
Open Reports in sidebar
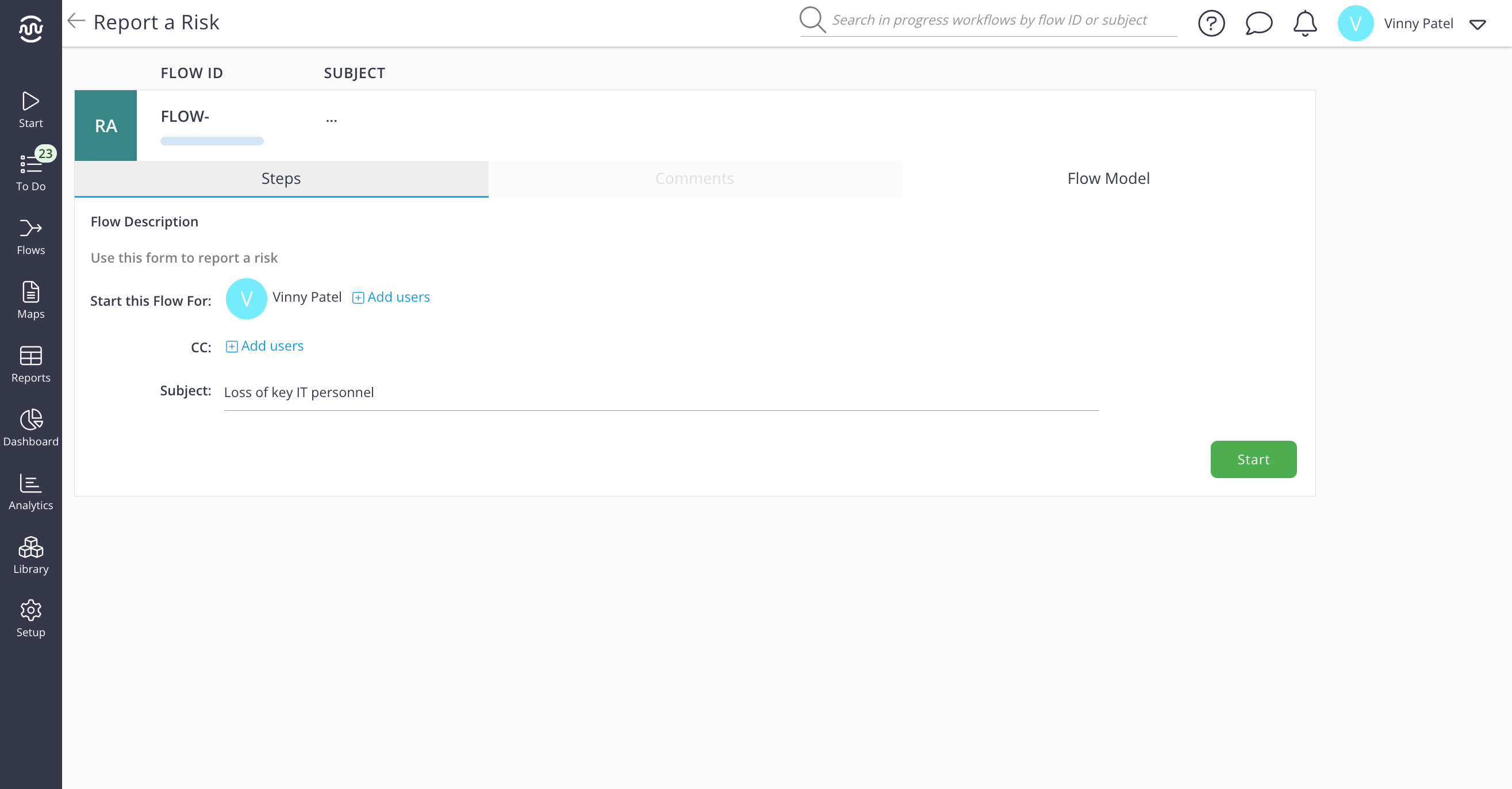30,364
